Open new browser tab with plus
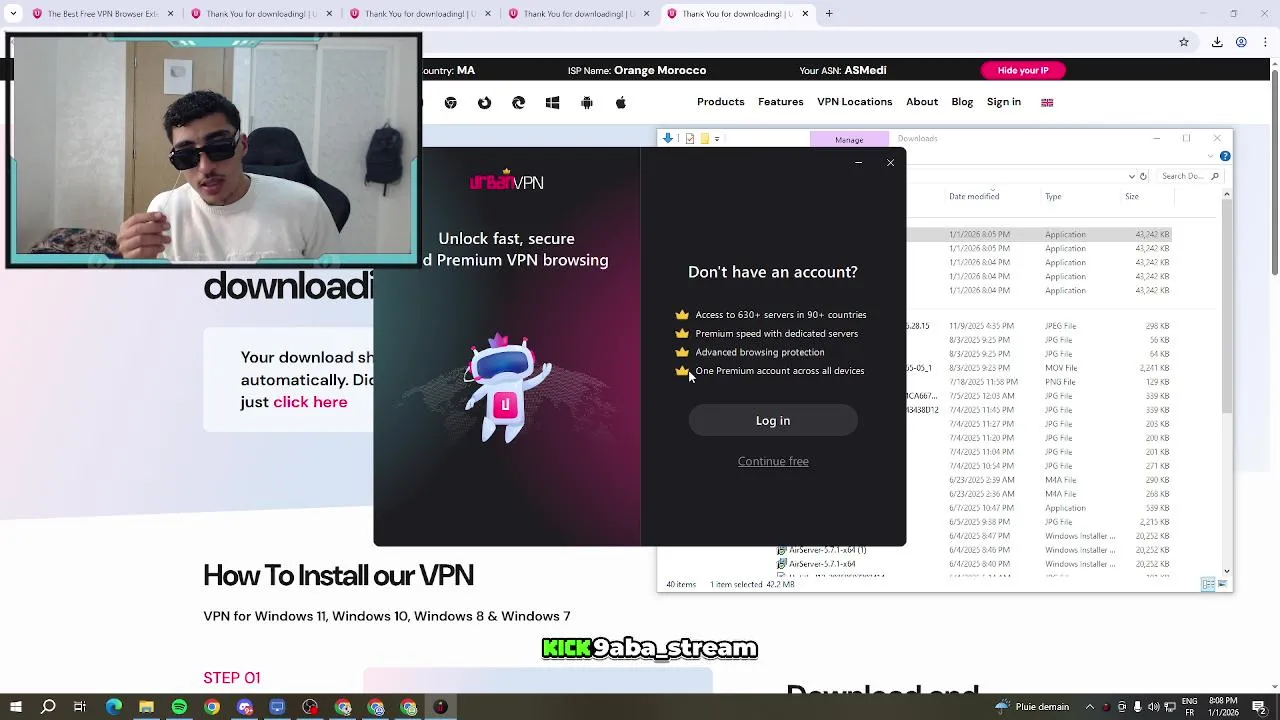1280x720 pixels. (x=829, y=14)
